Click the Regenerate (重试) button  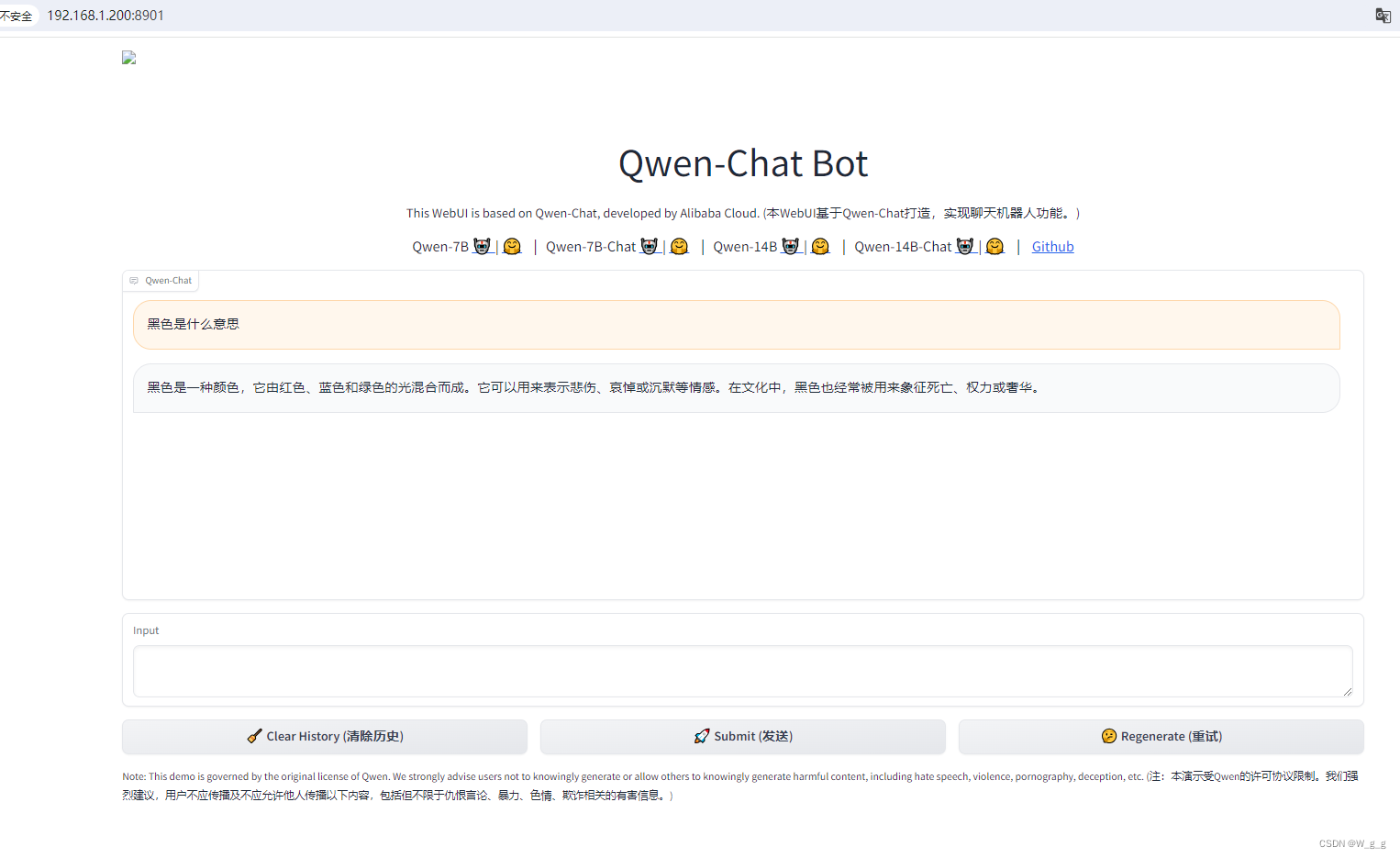pyautogui.click(x=1161, y=735)
